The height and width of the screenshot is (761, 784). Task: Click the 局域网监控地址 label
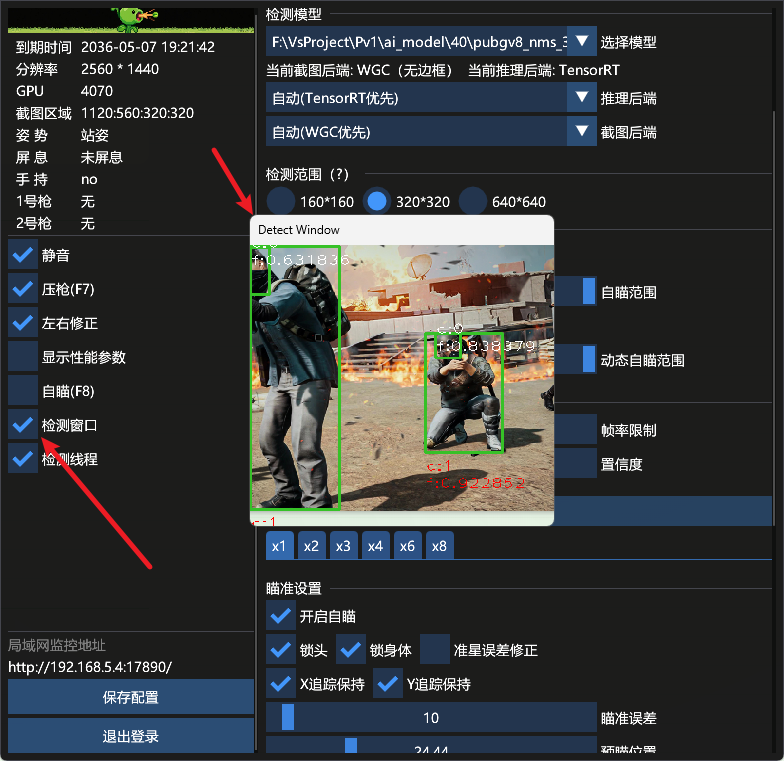pos(57,645)
